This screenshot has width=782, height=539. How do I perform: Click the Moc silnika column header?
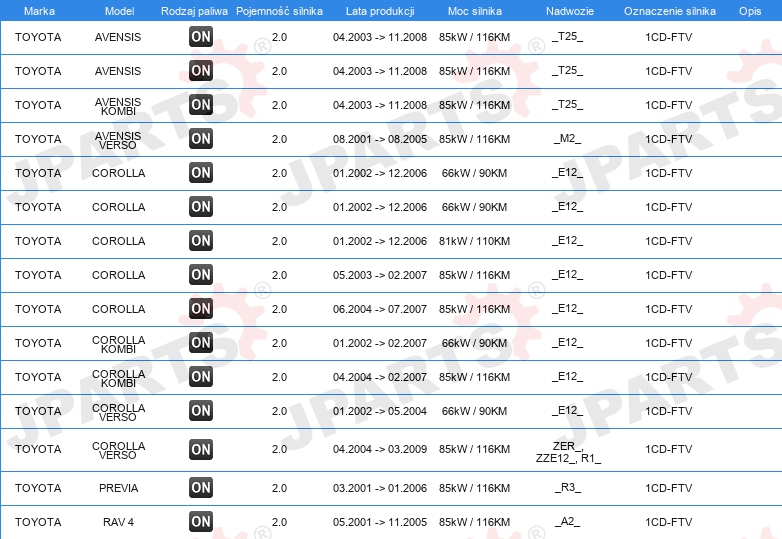pos(475,11)
